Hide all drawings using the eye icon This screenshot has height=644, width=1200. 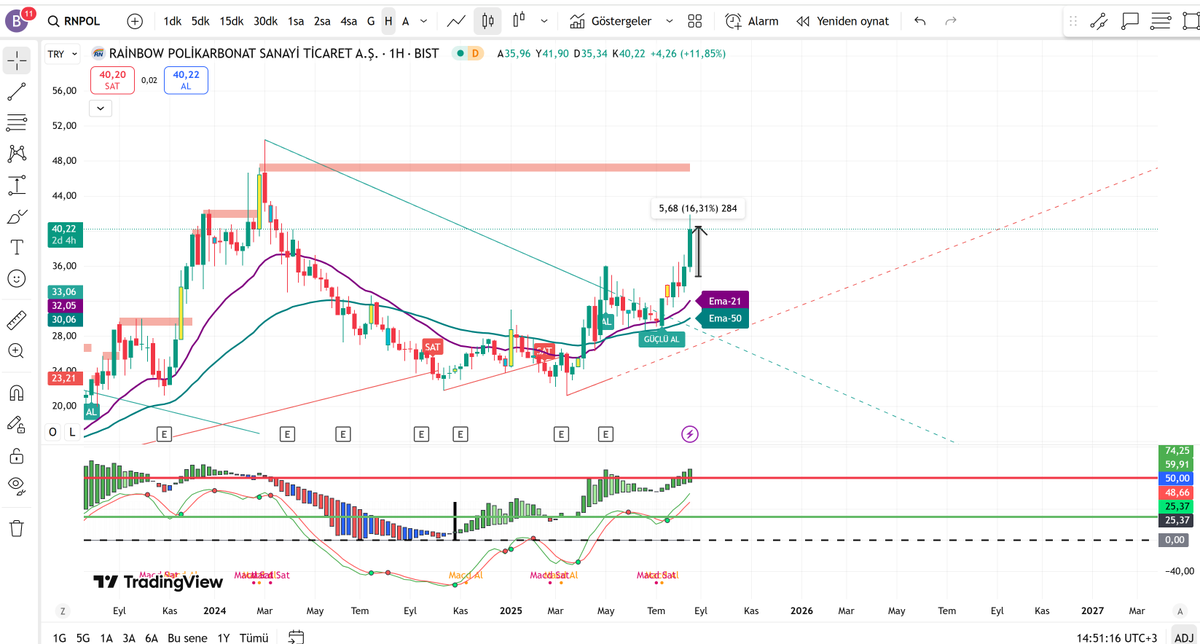[17, 486]
